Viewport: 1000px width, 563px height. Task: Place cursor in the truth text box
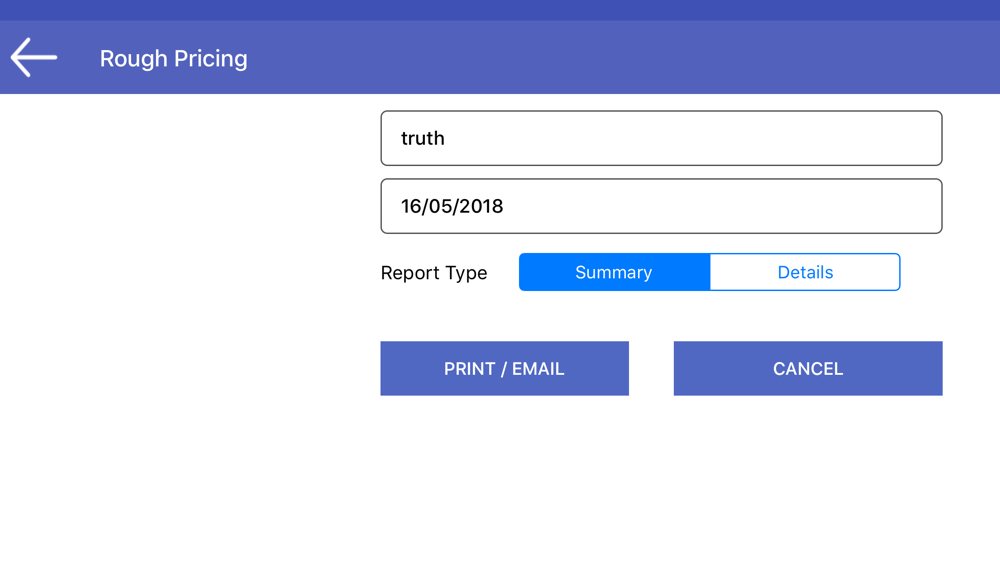(x=661, y=138)
